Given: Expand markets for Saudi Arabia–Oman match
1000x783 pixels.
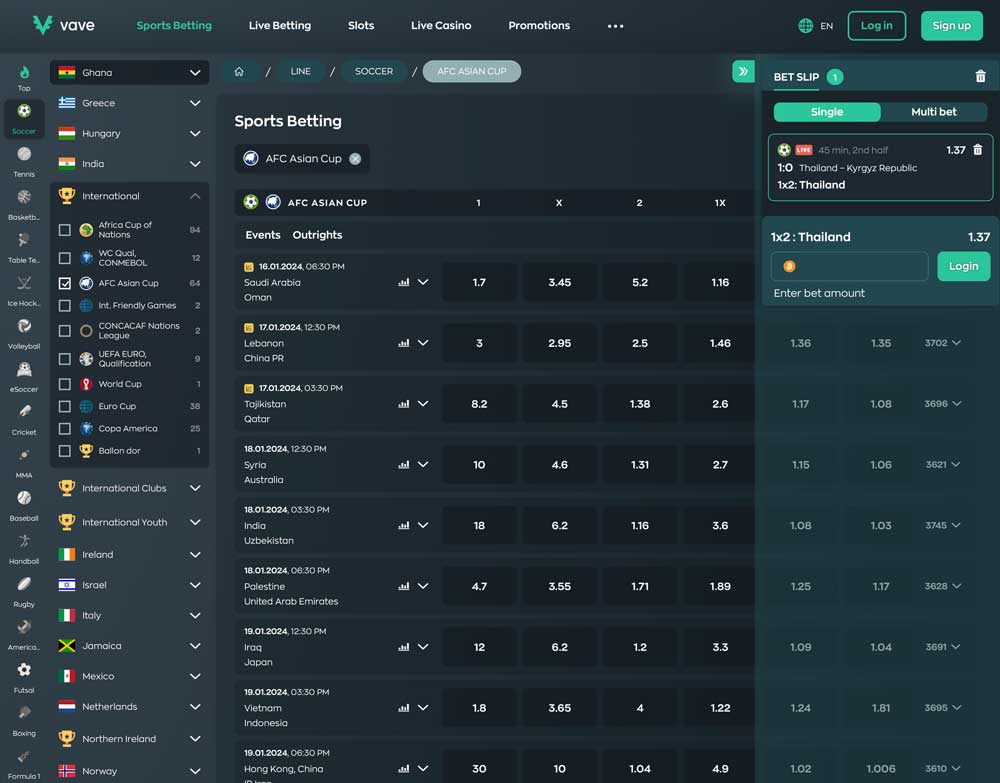Looking at the screenshot, I should pos(423,282).
